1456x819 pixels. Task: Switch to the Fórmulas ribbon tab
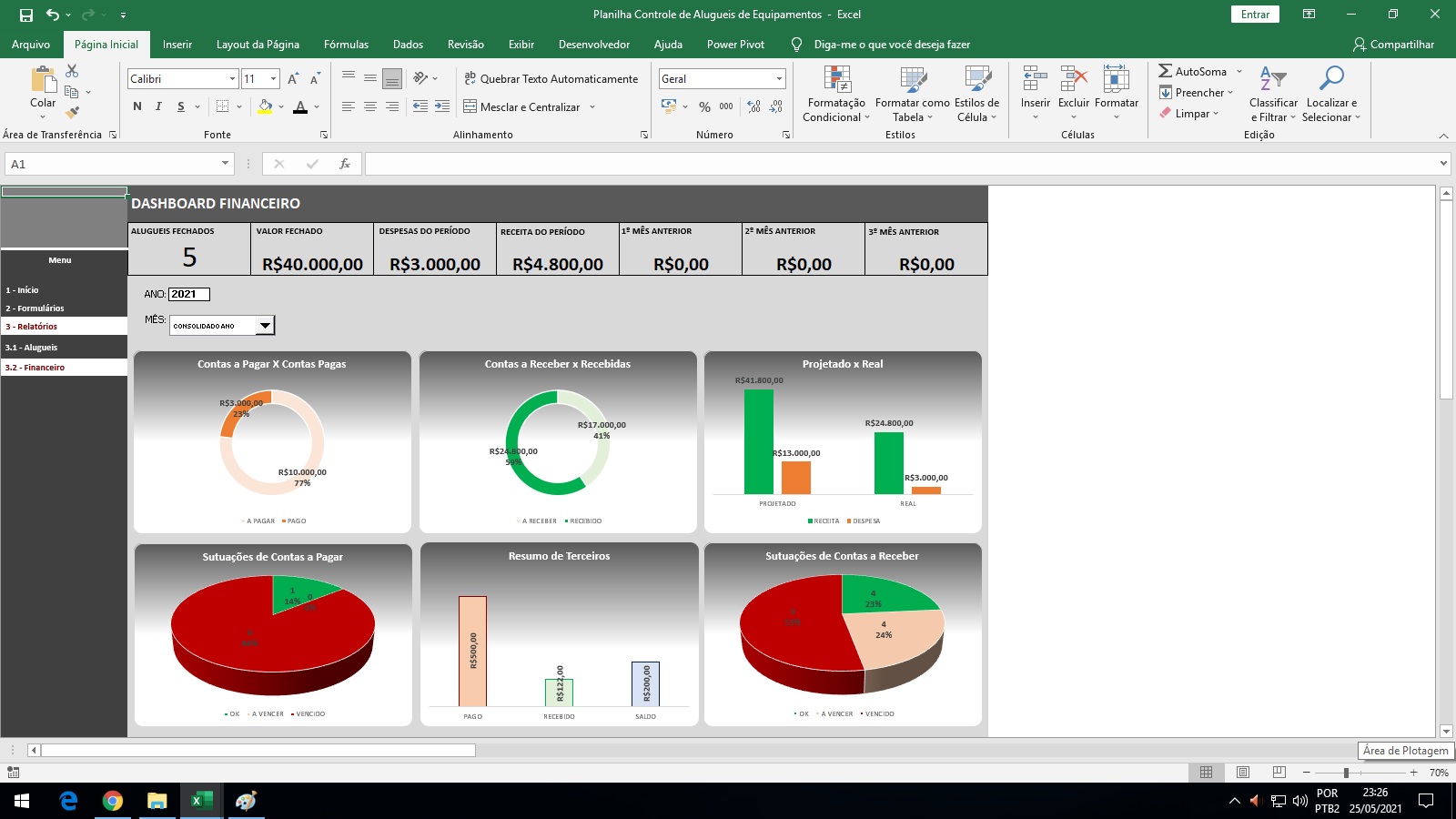pos(346,45)
